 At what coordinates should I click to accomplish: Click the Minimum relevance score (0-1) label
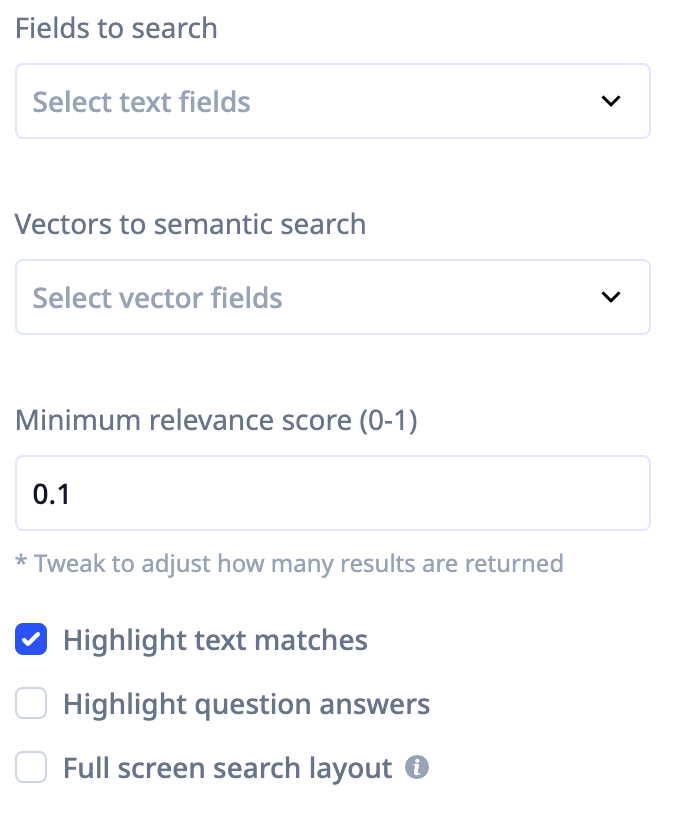click(x=216, y=420)
